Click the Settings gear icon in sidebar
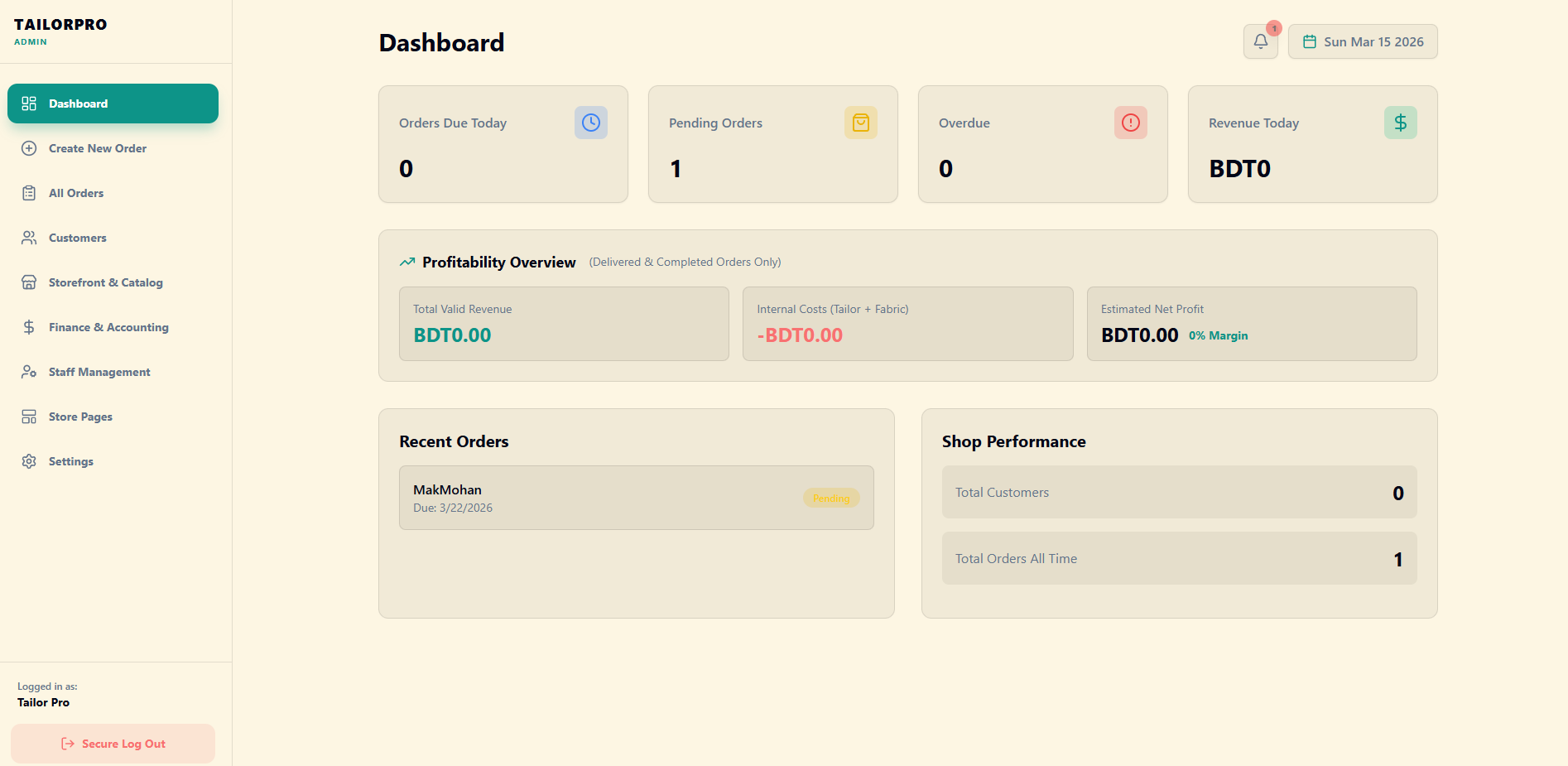 click(29, 461)
